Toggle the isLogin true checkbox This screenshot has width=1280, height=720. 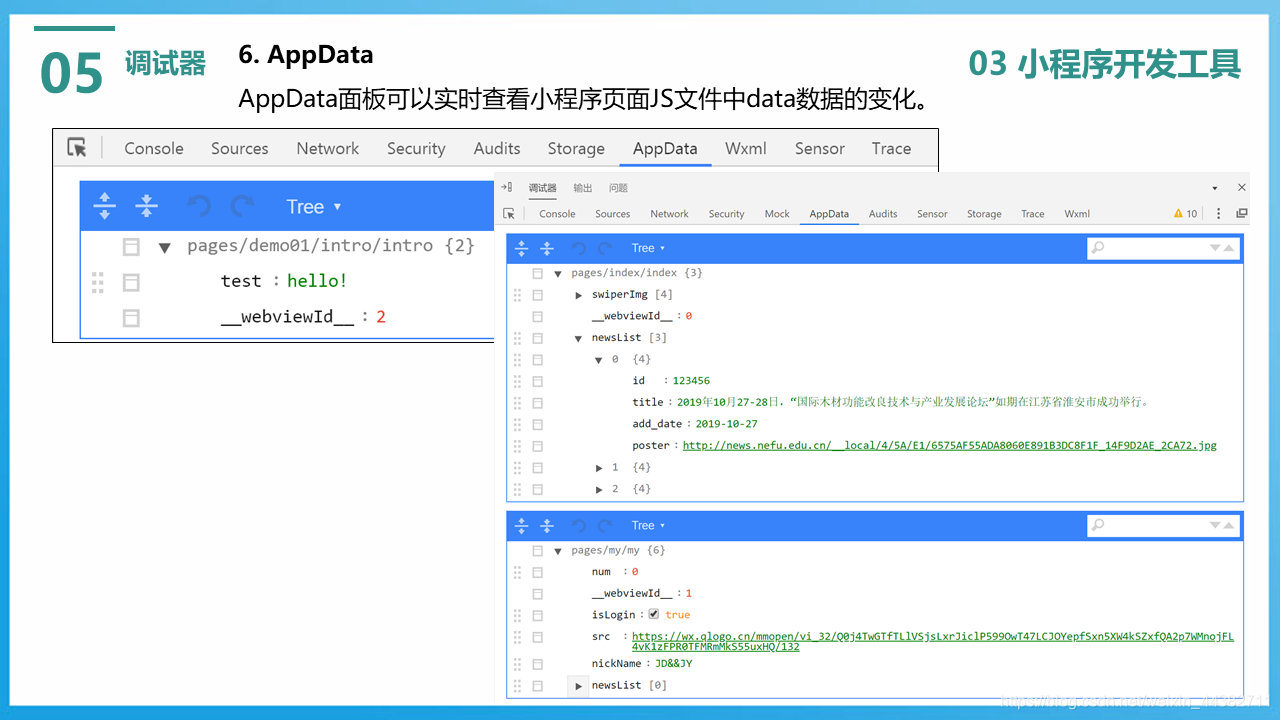[654, 614]
